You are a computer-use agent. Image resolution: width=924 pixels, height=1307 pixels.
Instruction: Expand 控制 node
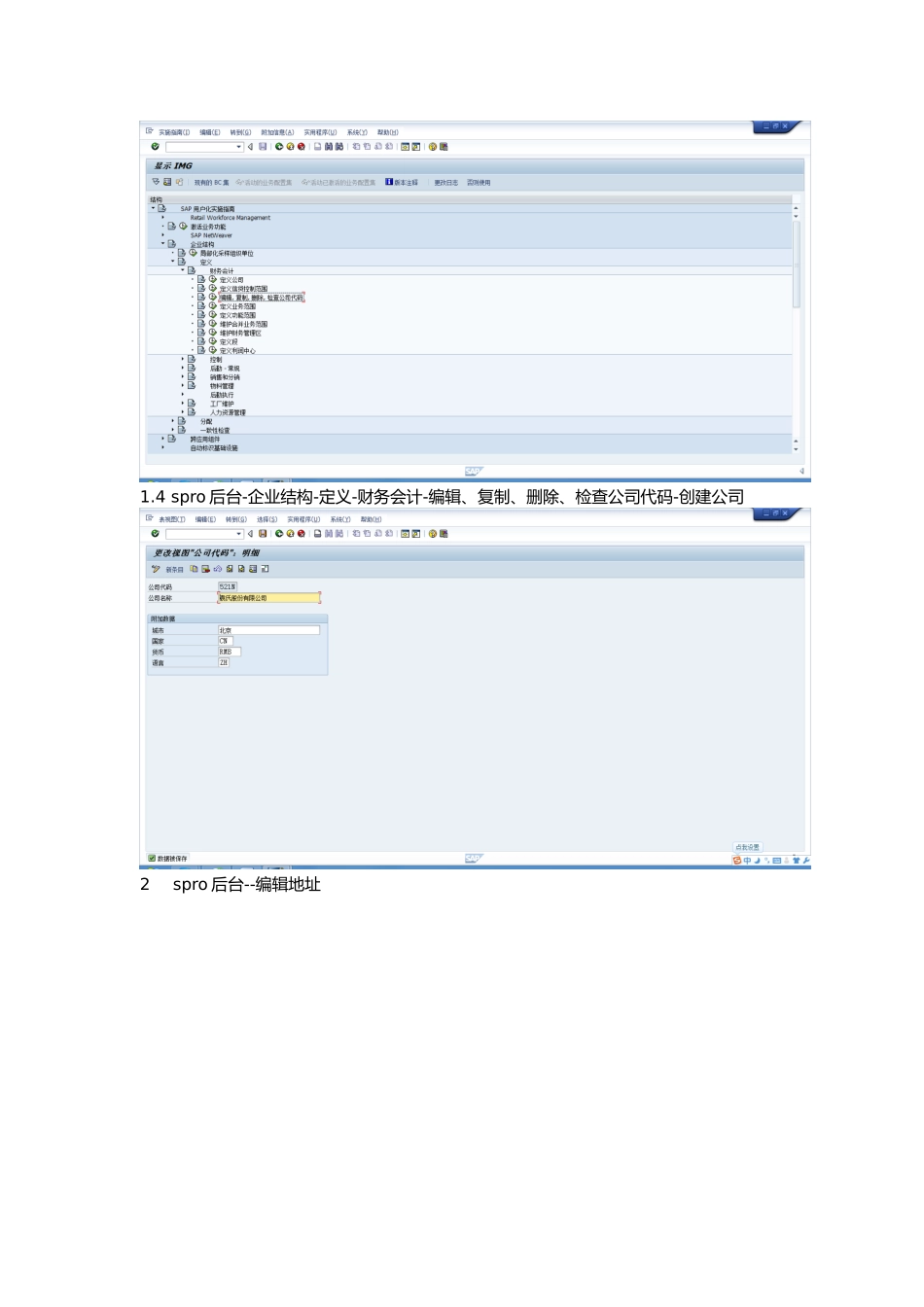[183, 359]
